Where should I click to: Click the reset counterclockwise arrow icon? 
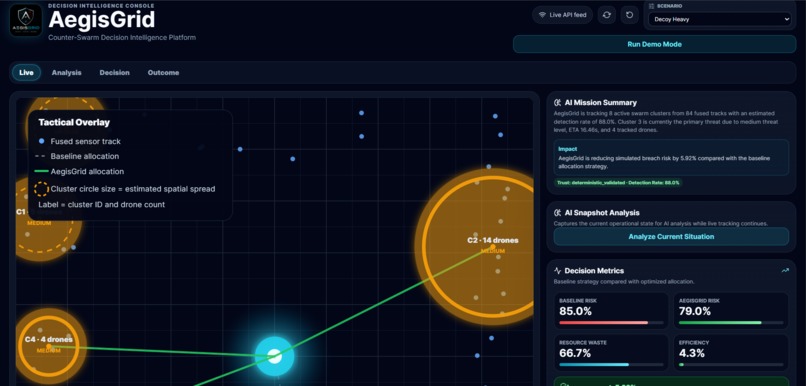click(630, 15)
